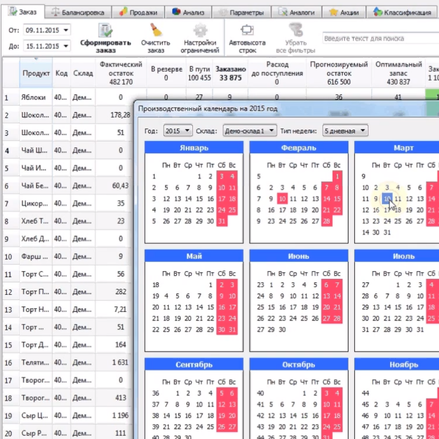Click the Расход до поступления header
This screenshot has width=439, height=439.
[x=277, y=73]
